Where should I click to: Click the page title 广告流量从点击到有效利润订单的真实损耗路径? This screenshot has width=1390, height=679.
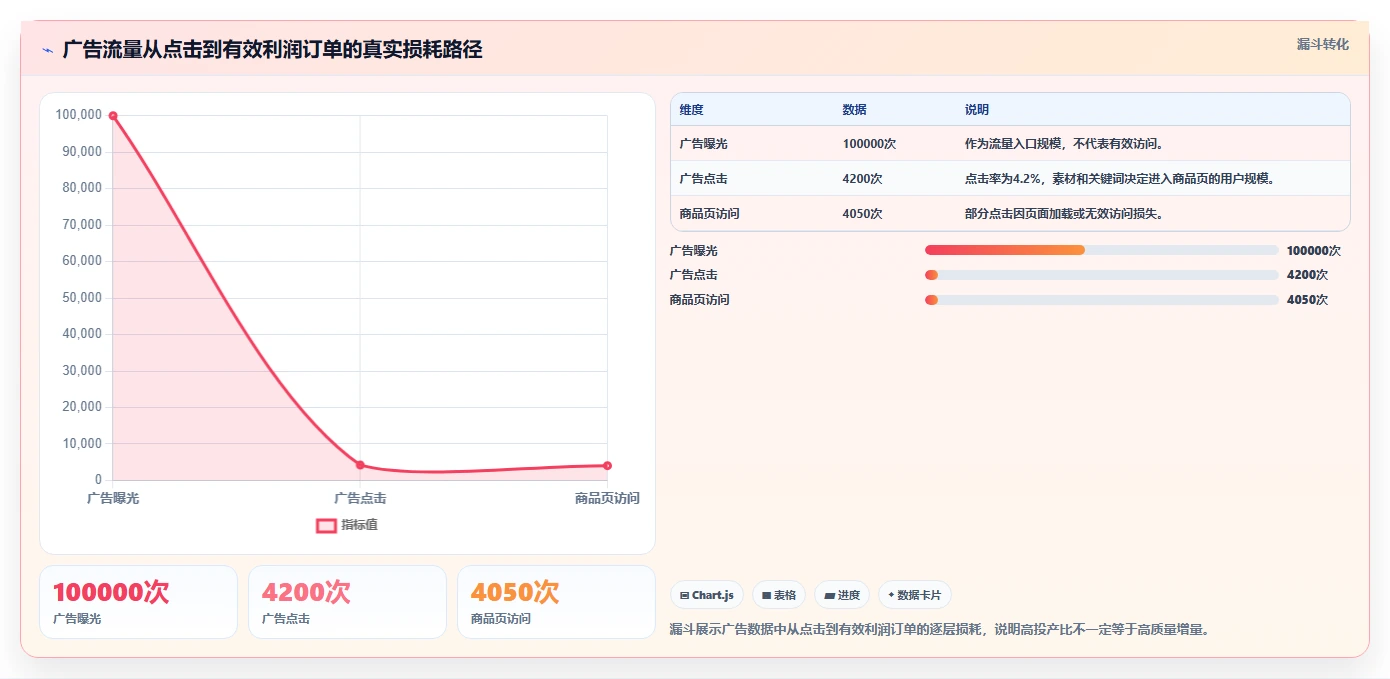click(273, 49)
